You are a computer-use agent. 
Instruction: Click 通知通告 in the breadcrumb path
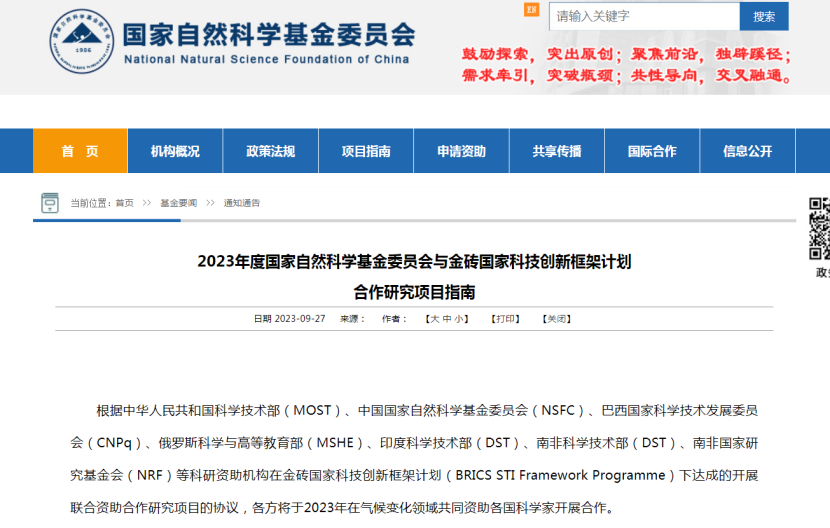(241, 203)
